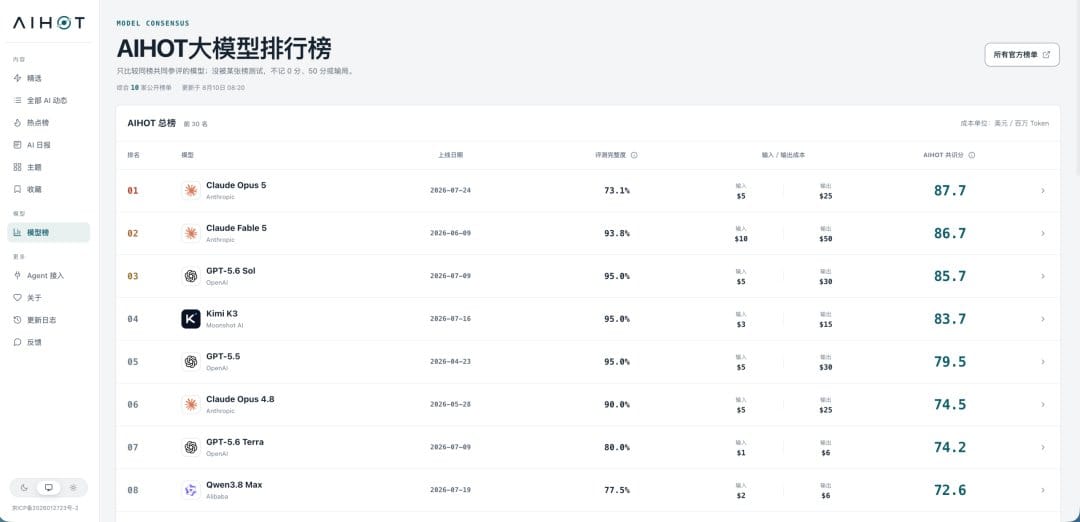This screenshot has width=1080, height=522.
Task: Click the 72.6 consensus score
Action: pos(950,490)
